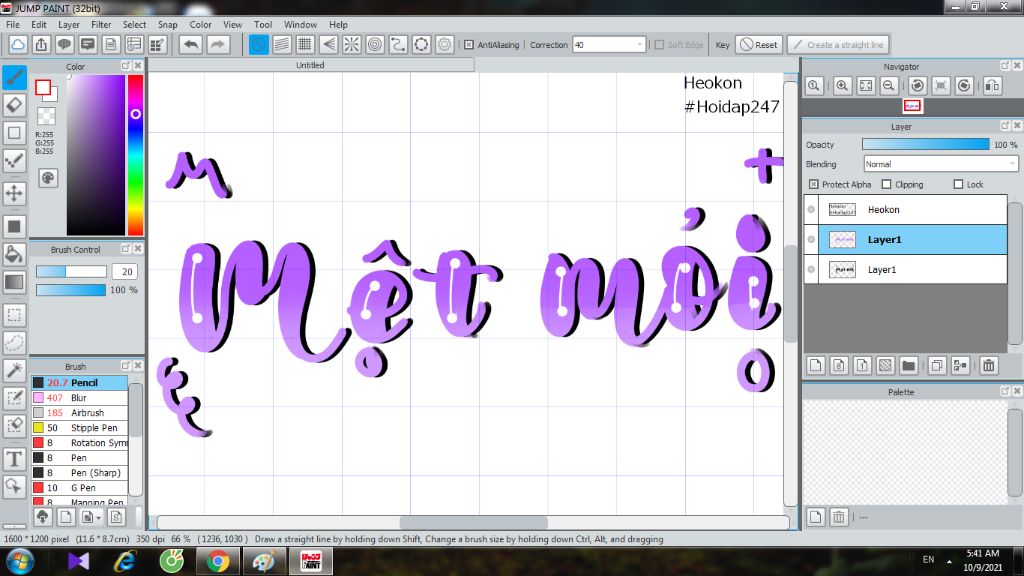This screenshot has width=1024, height=576.
Task: Select the G Pen brush
Action: 80,488
